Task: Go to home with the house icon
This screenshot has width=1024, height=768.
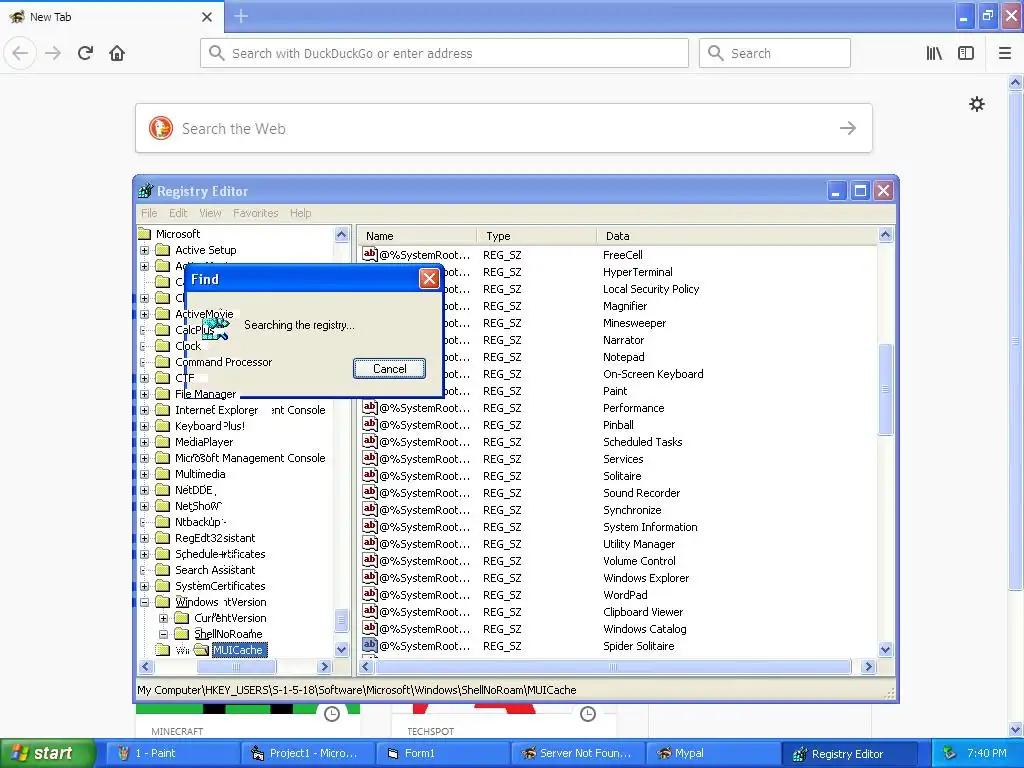Action: tap(117, 53)
